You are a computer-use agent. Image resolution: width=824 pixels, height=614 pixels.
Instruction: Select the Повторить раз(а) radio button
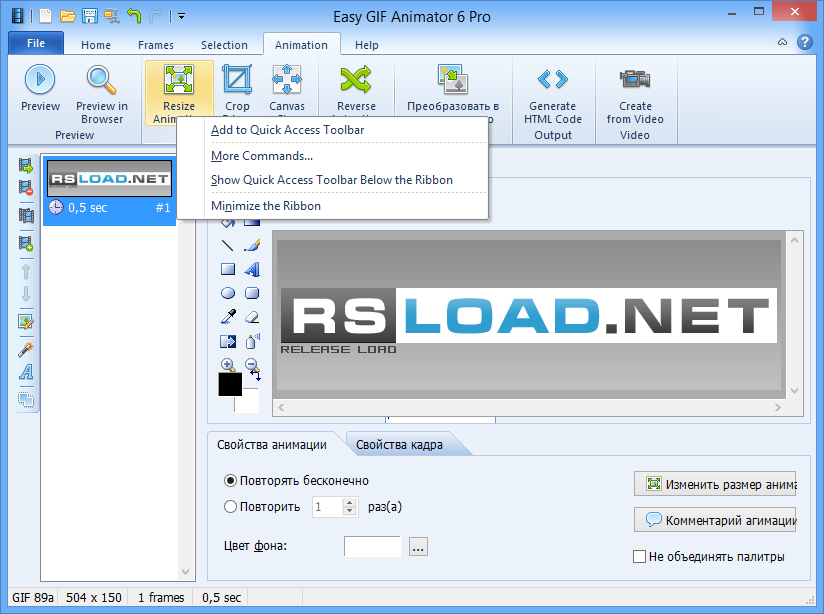coord(230,507)
